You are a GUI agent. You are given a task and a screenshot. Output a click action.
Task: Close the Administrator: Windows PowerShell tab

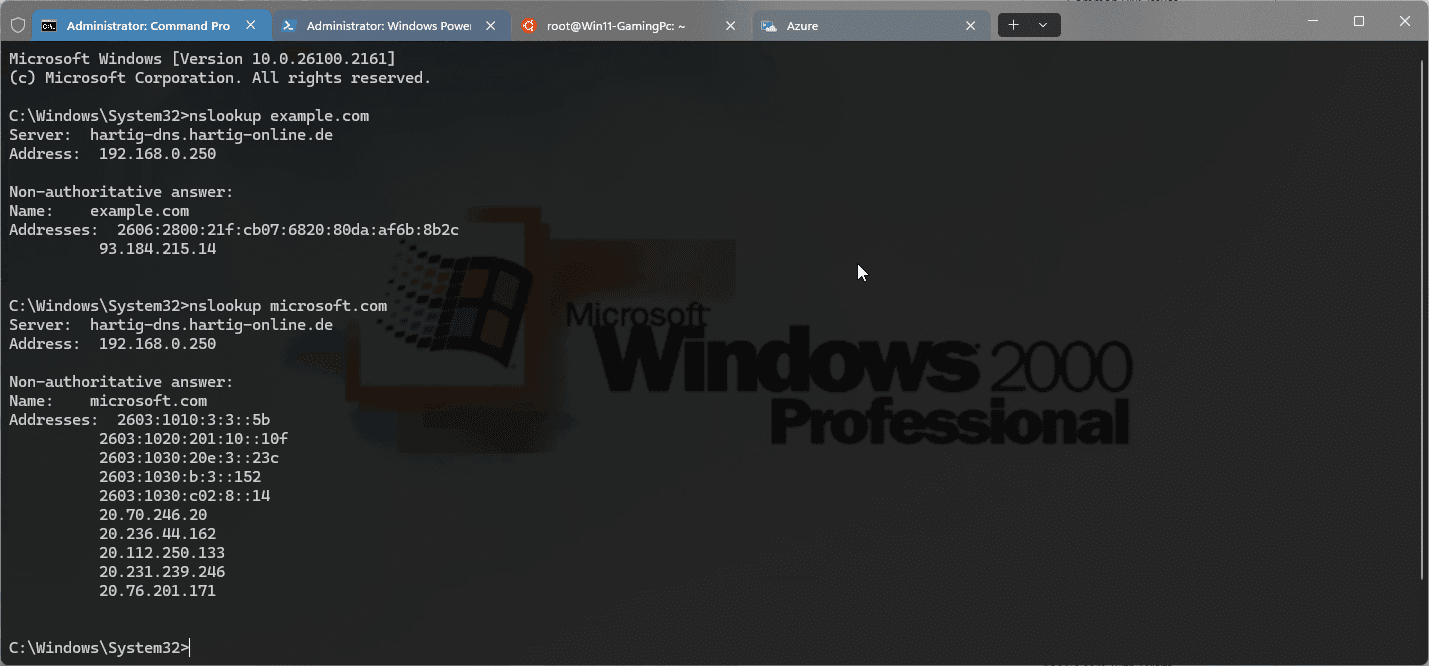[489, 25]
